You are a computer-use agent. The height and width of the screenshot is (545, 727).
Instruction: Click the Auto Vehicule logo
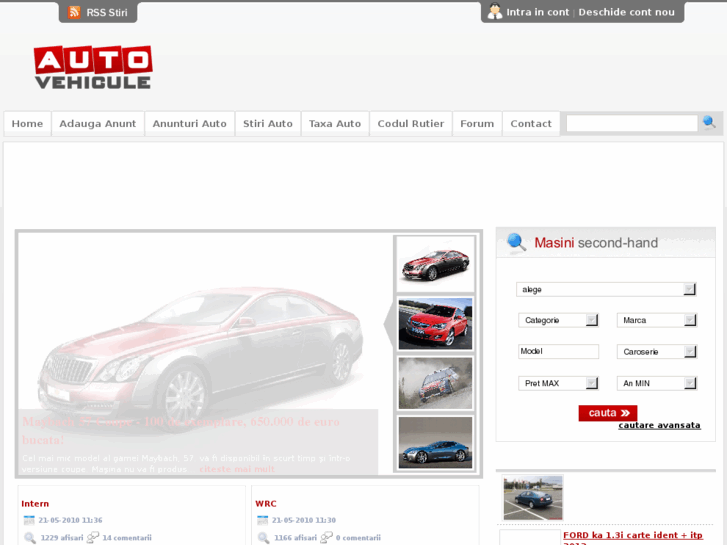[x=93, y=67]
